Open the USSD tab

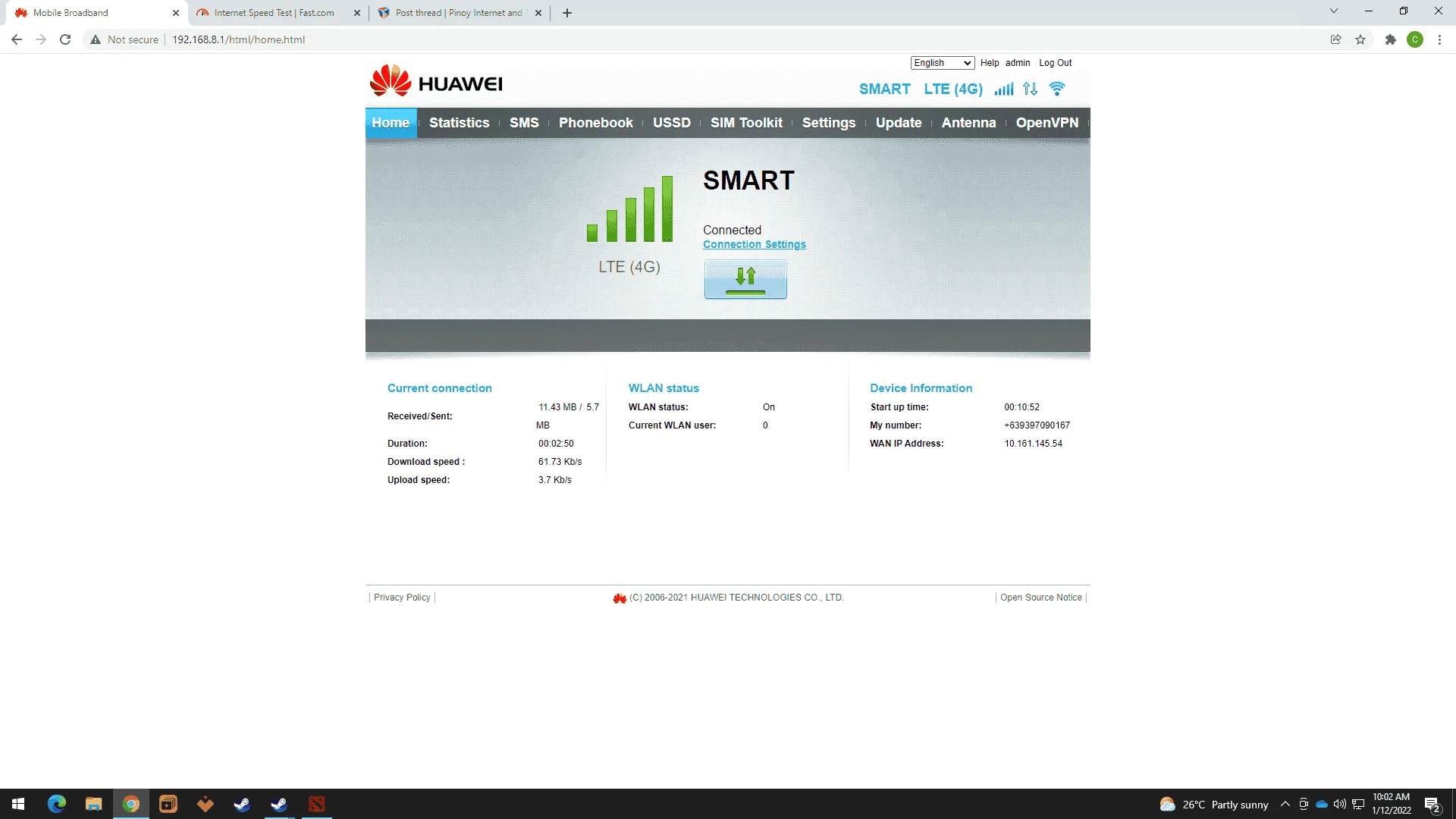[x=672, y=123]
